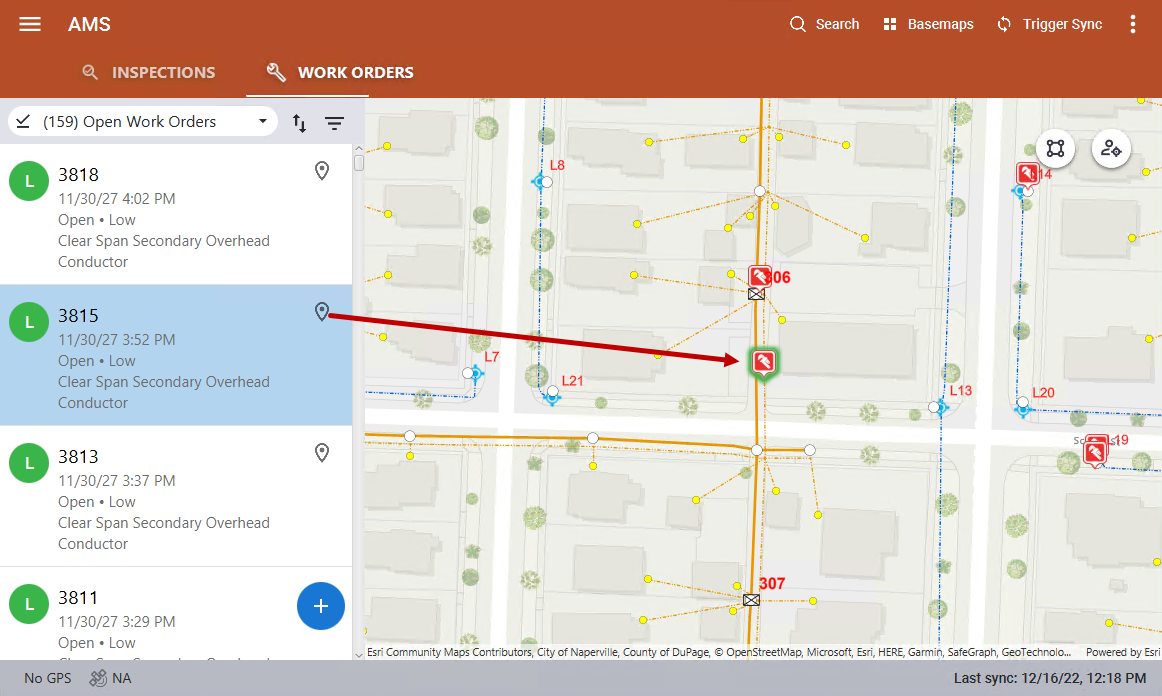The height and width of the screenshot is (696, 1162).
Task: Click the user location settings icon
Action: tap(1110, 149)
